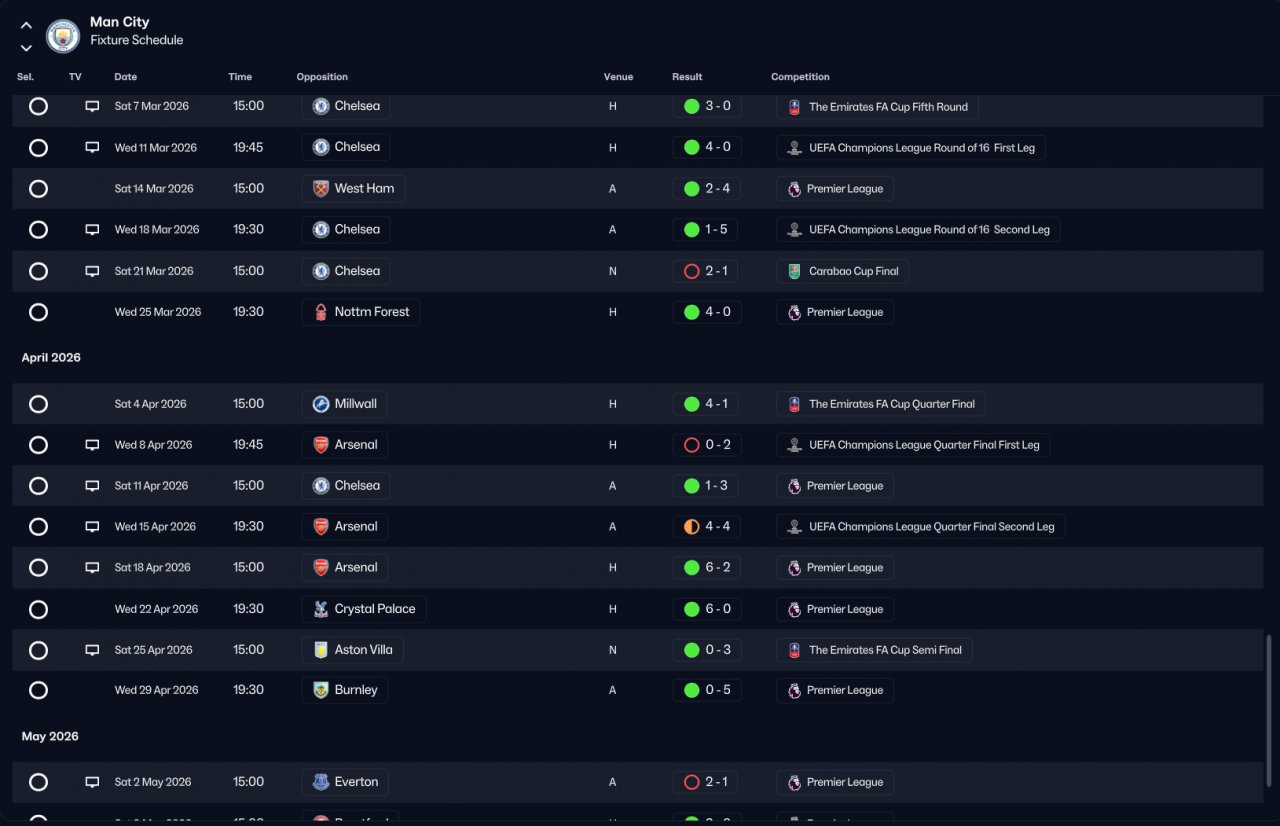Click the West Ham club crest icon

coord(321,189)
